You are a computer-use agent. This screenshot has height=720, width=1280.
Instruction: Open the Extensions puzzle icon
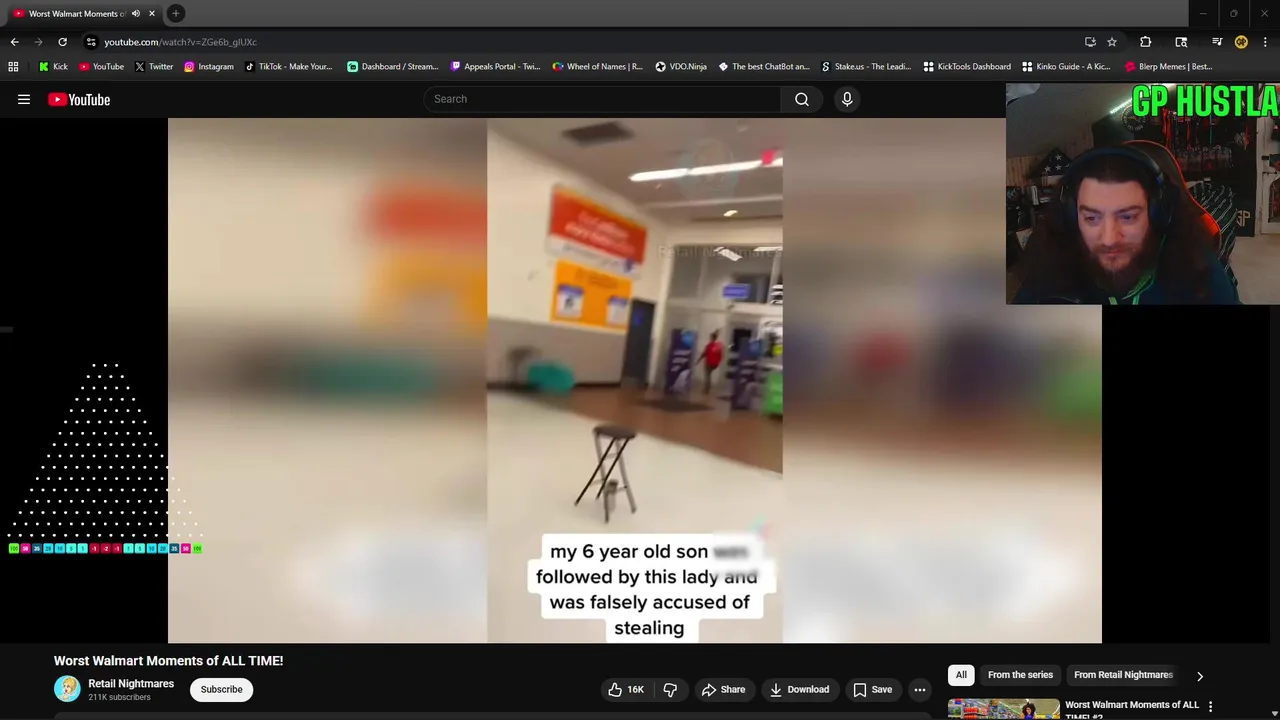1146,42
